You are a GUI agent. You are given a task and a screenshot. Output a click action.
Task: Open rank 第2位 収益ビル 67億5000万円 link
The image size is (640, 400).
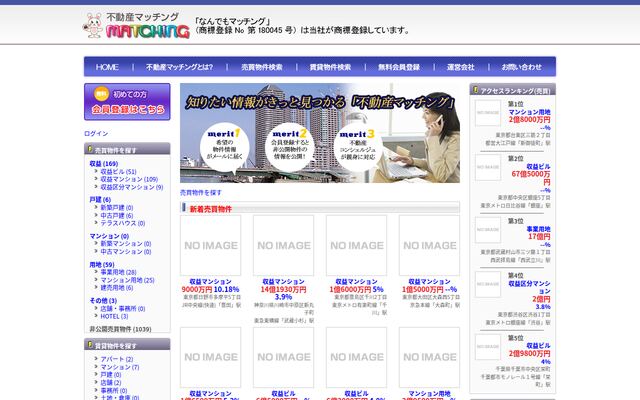click(x=538, y=167)
